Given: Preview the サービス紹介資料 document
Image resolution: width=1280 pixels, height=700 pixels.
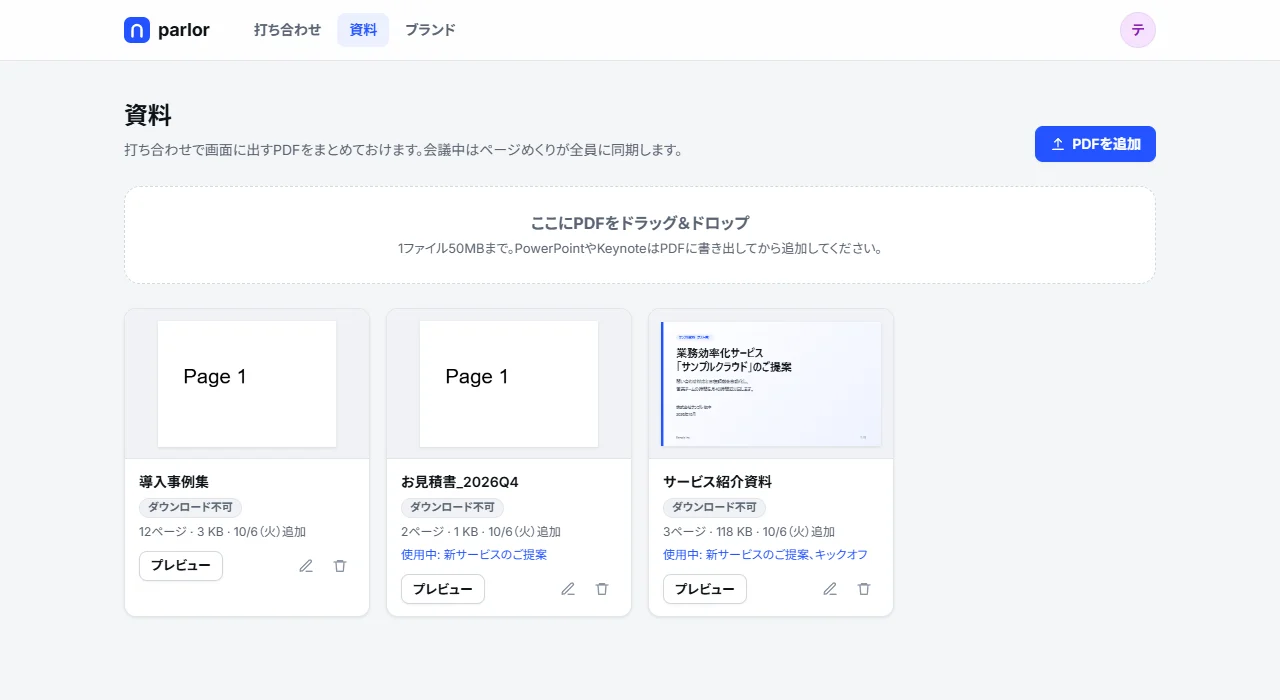Looking at the screenshot, I should coord(705,589).
